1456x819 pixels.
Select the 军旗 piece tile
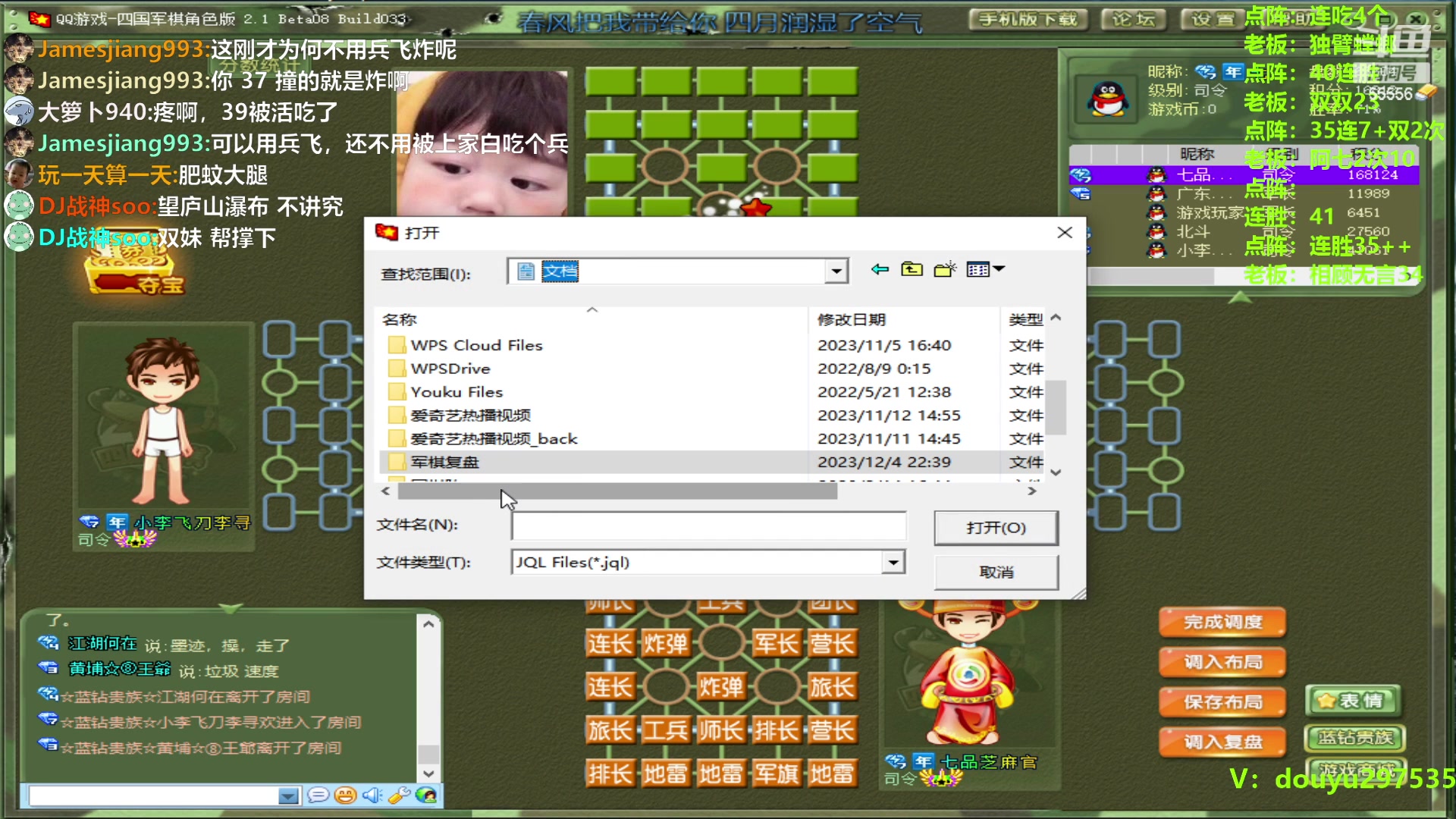(777, 774)
